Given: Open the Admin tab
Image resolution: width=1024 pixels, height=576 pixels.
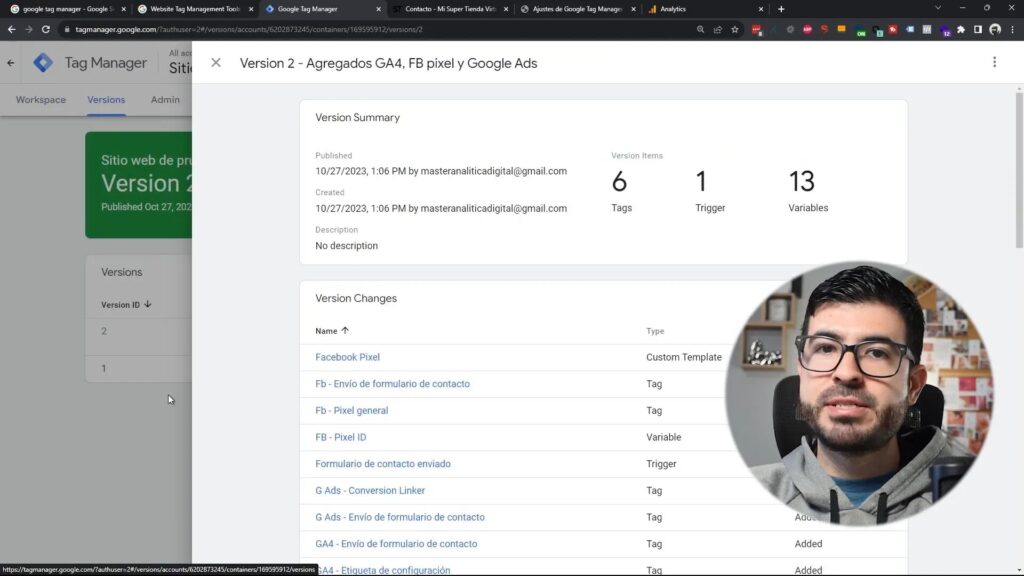Looking at the screenshot, I should [x=165, y=100].
